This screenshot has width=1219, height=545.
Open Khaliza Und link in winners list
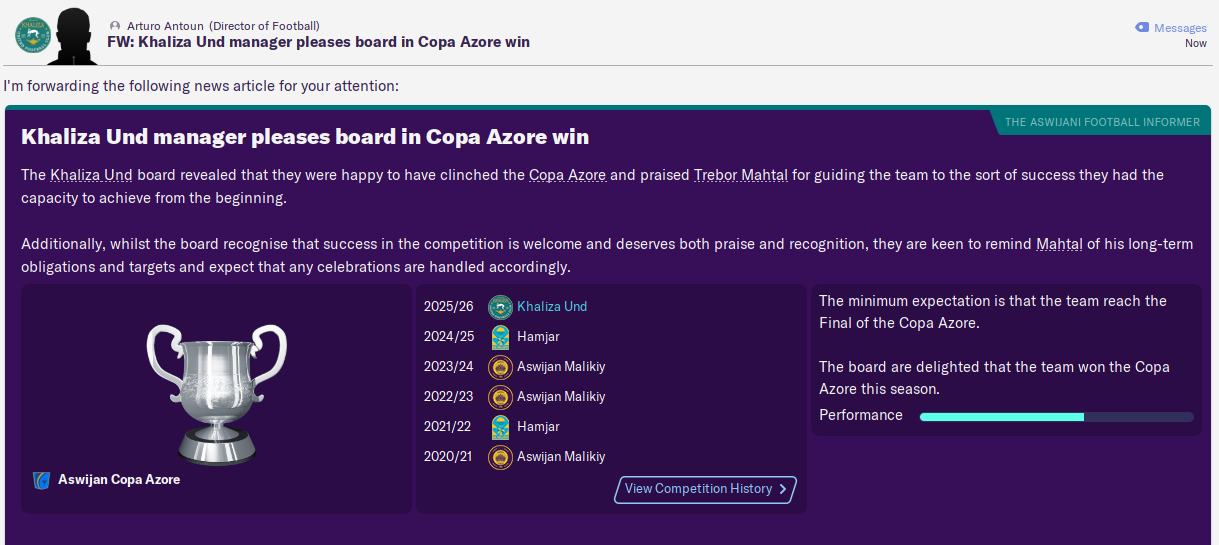coord(552,307)
